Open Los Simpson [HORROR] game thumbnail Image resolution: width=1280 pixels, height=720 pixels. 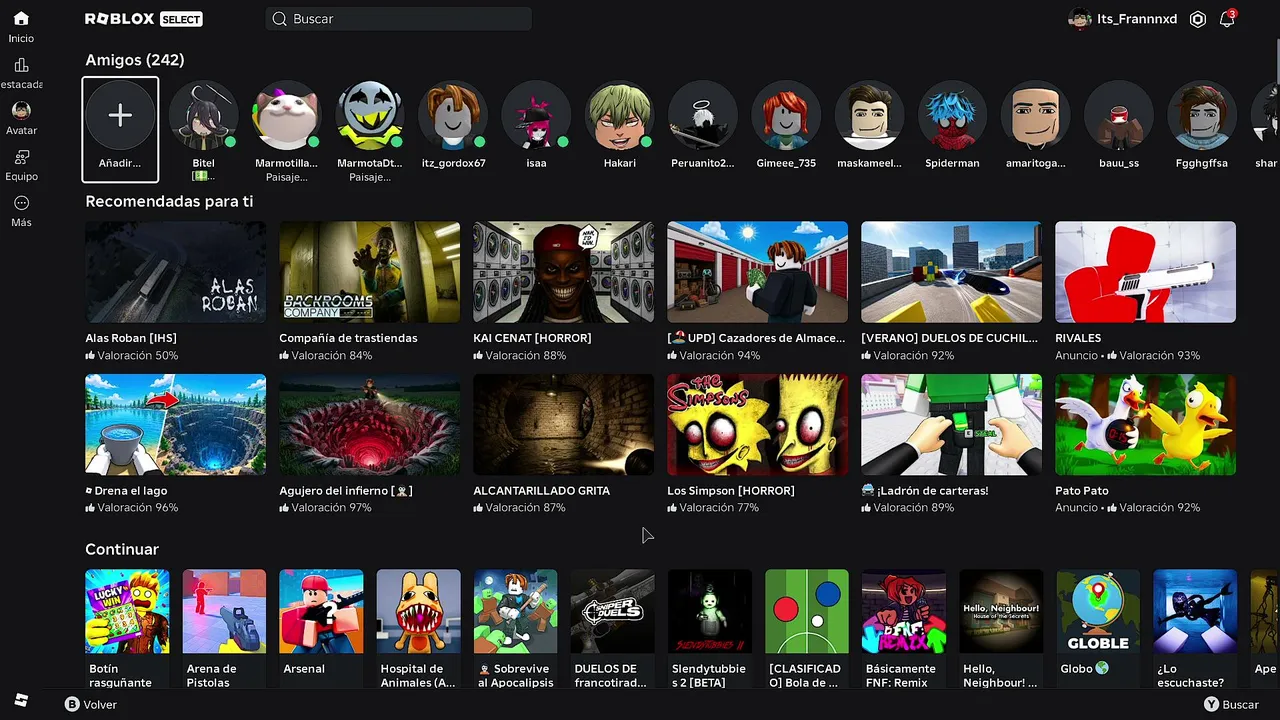coord(758,425)
